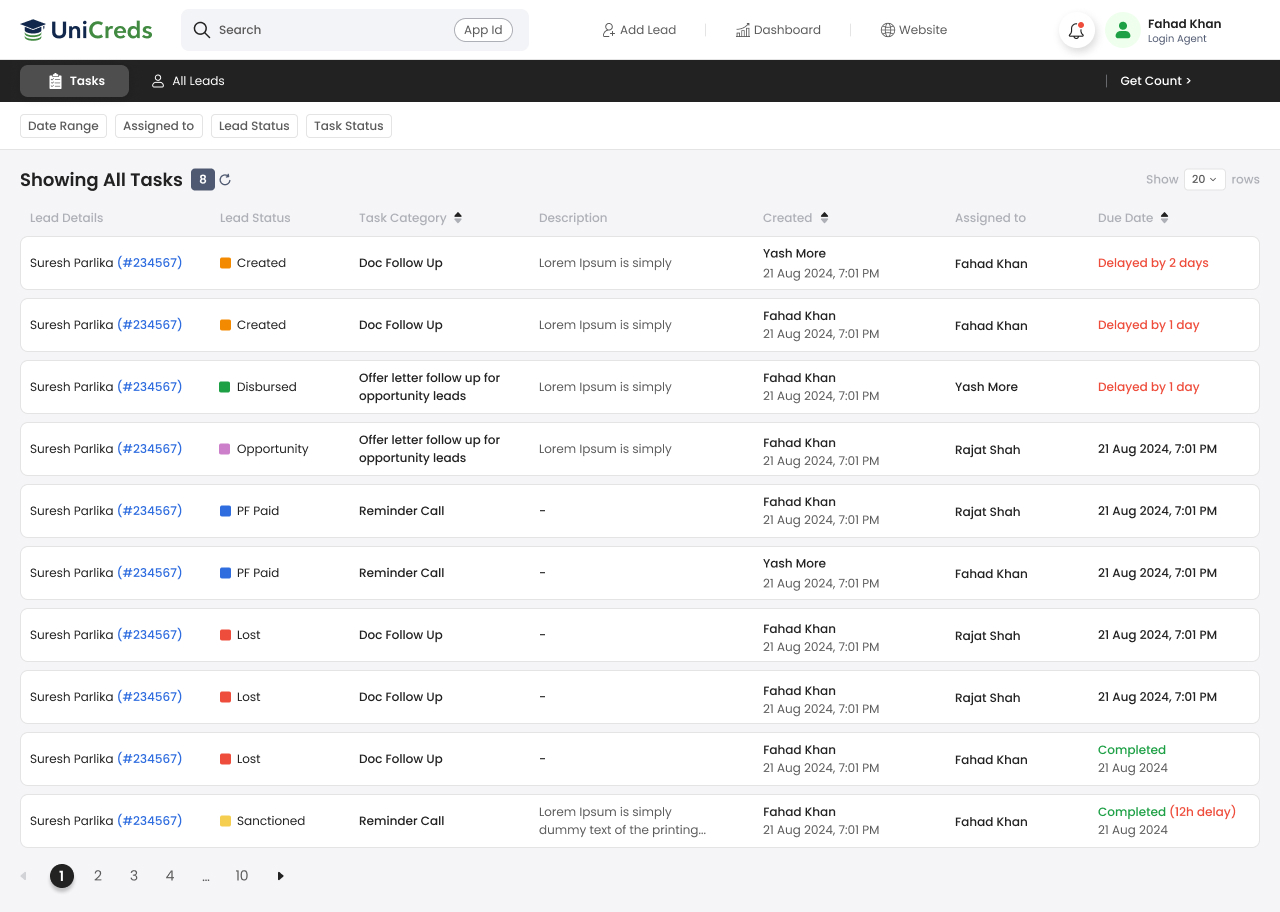Open the Date Range filter

pos(63,126)
